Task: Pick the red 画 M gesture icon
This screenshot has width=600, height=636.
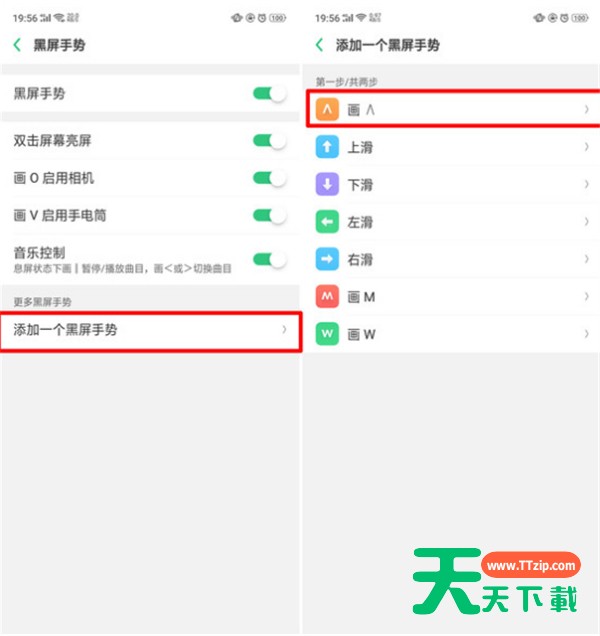Action: [327, 297]
